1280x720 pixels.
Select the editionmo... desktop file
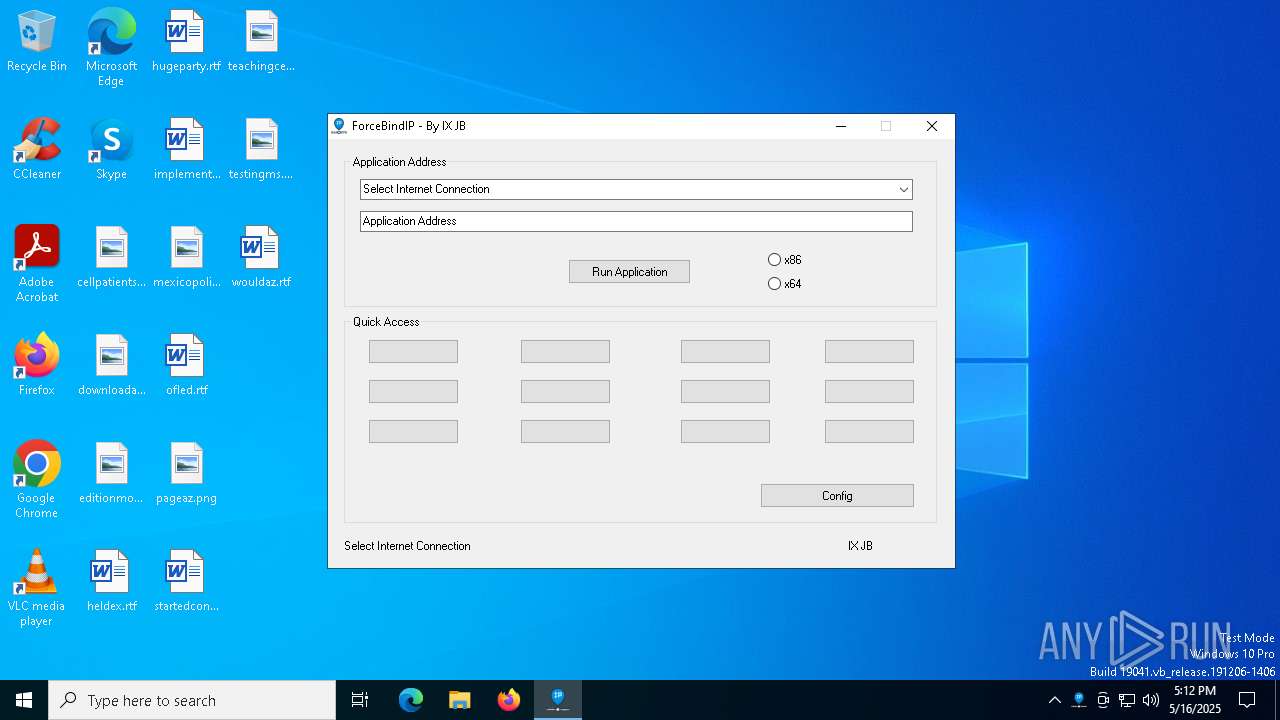click(x=111, y=474)
